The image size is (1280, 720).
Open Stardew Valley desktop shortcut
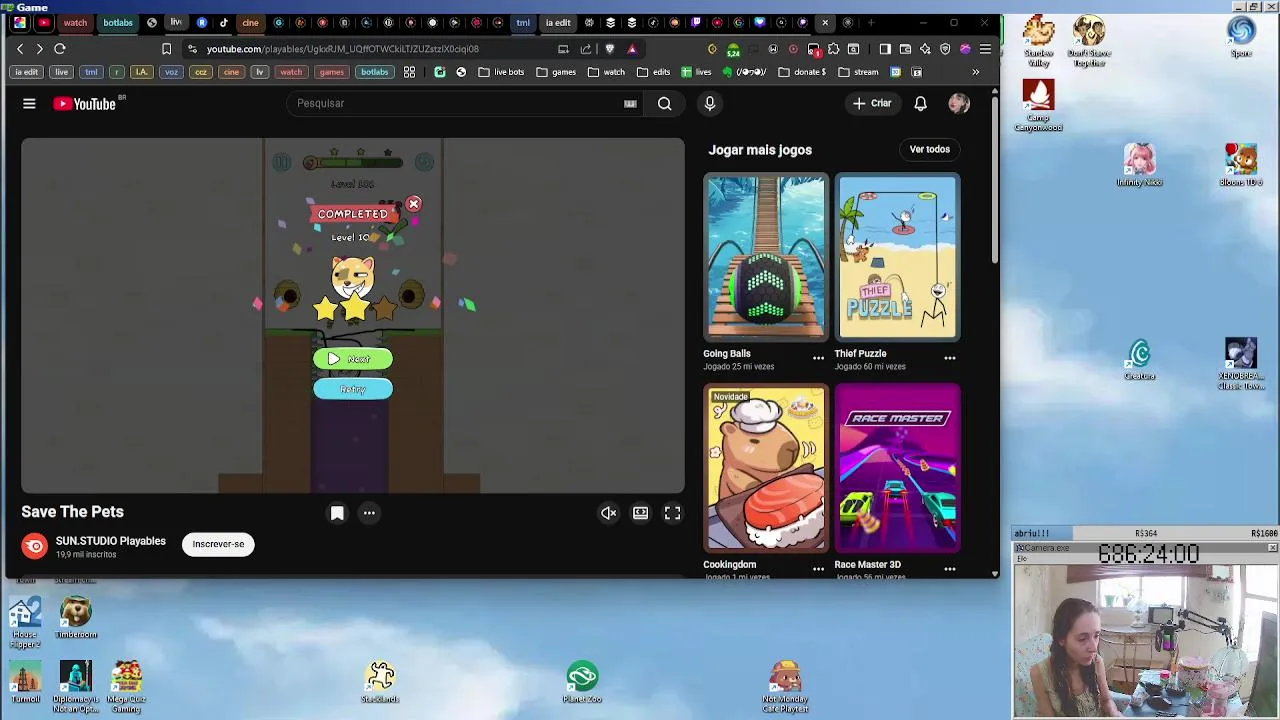1038,41
